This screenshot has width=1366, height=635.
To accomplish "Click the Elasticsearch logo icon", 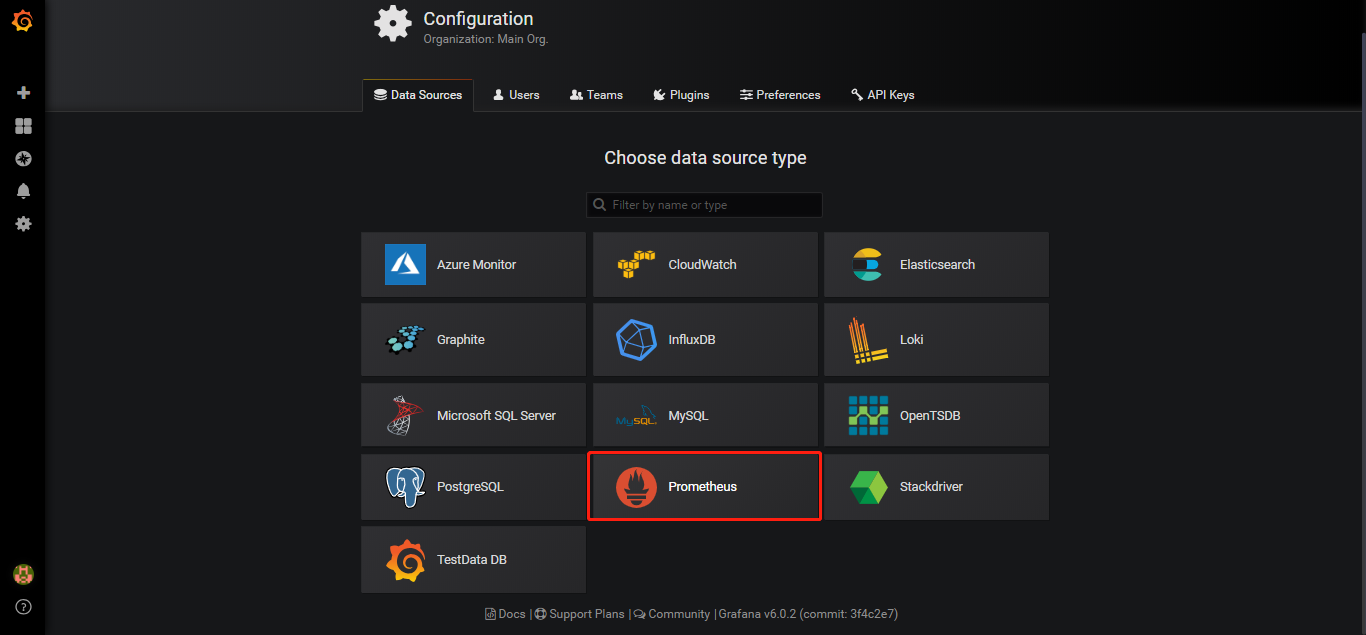I will [x=867, y=265].
